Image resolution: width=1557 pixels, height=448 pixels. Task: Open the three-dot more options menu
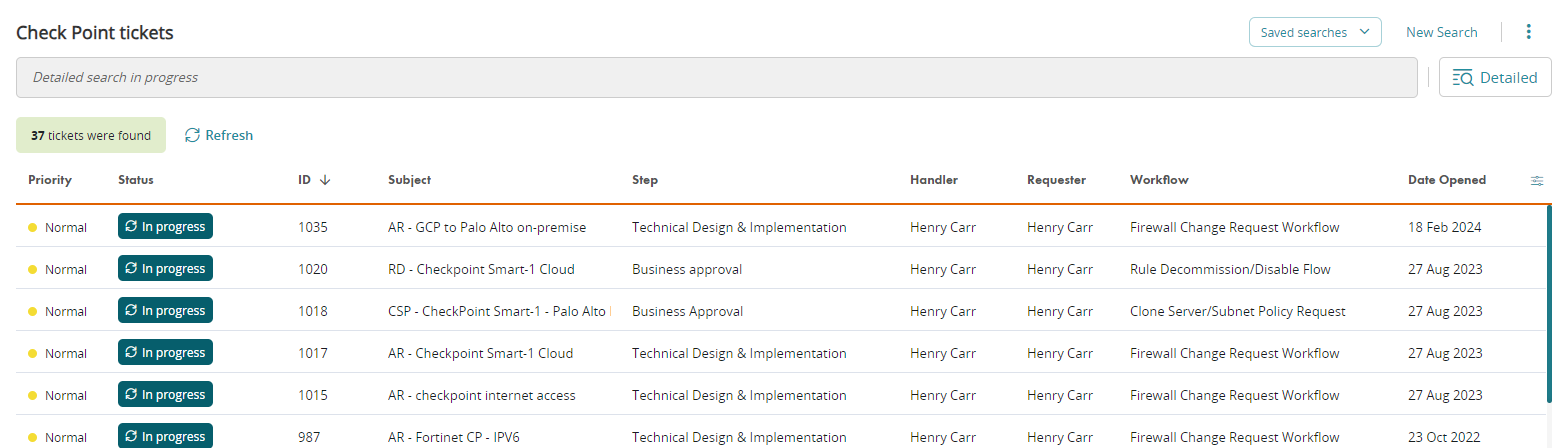(1528, 32)
